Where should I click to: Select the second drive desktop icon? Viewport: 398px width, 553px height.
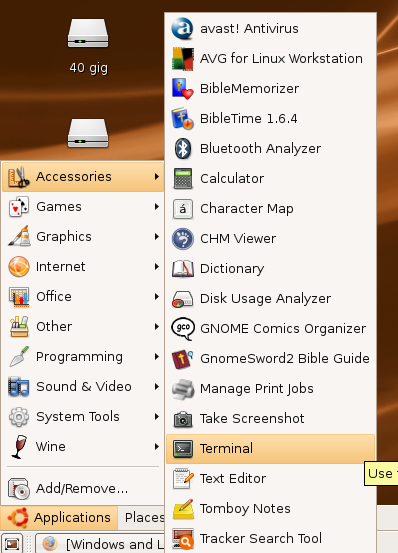[x=88, y=134]
